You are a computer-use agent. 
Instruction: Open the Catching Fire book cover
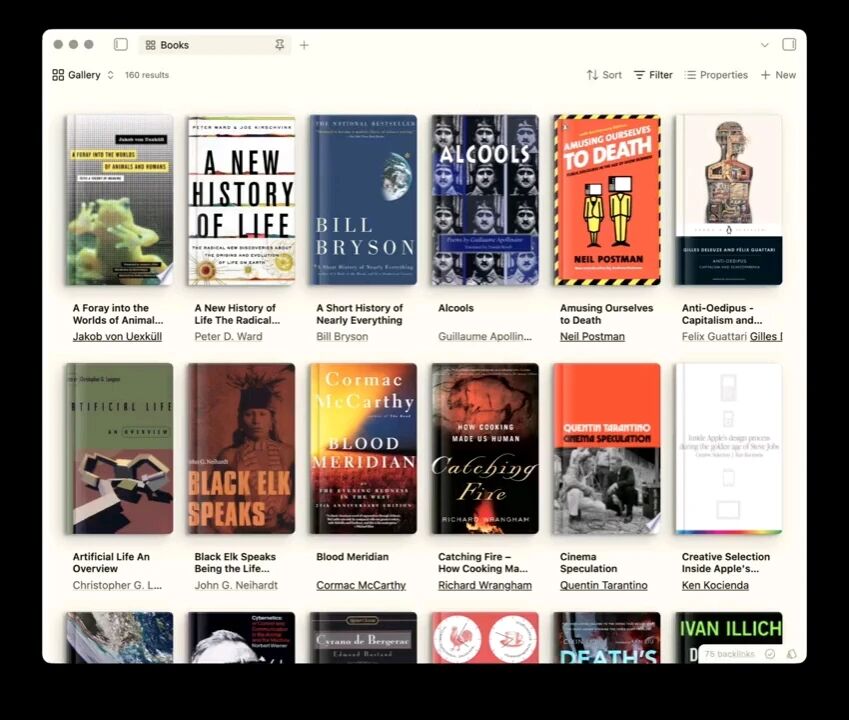(x=485, y=448)
